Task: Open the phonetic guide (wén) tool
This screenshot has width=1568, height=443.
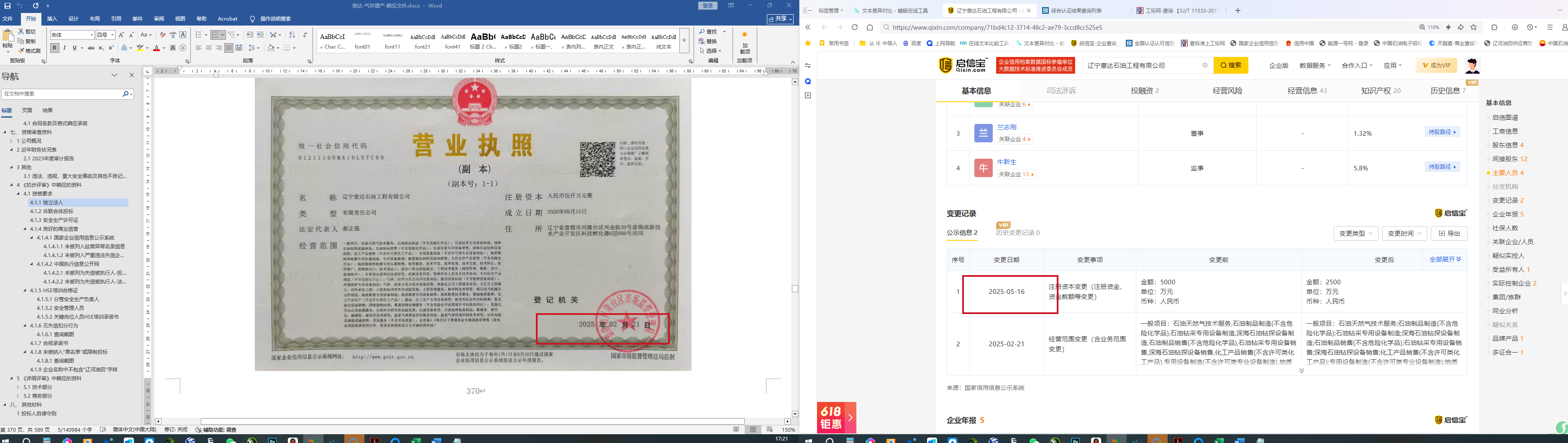Action: click(173, 35)
